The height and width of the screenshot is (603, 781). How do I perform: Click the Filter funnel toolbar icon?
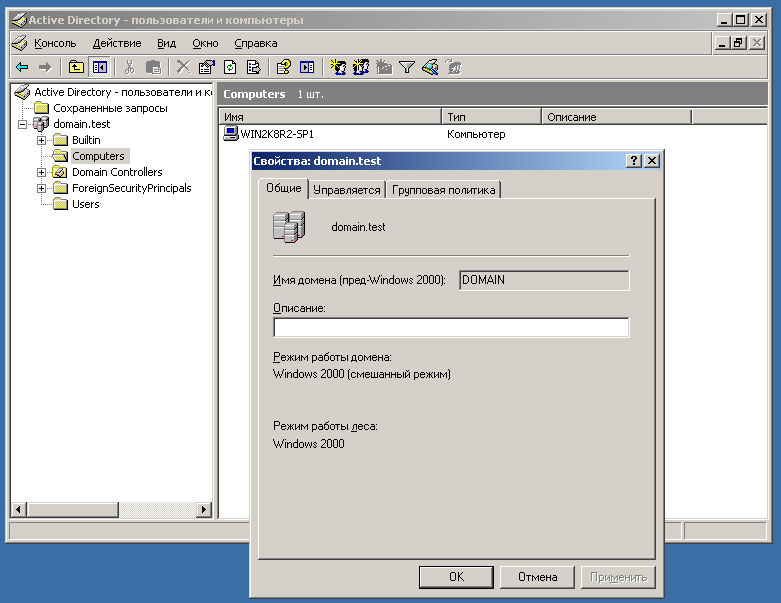[x=407, y=67]
